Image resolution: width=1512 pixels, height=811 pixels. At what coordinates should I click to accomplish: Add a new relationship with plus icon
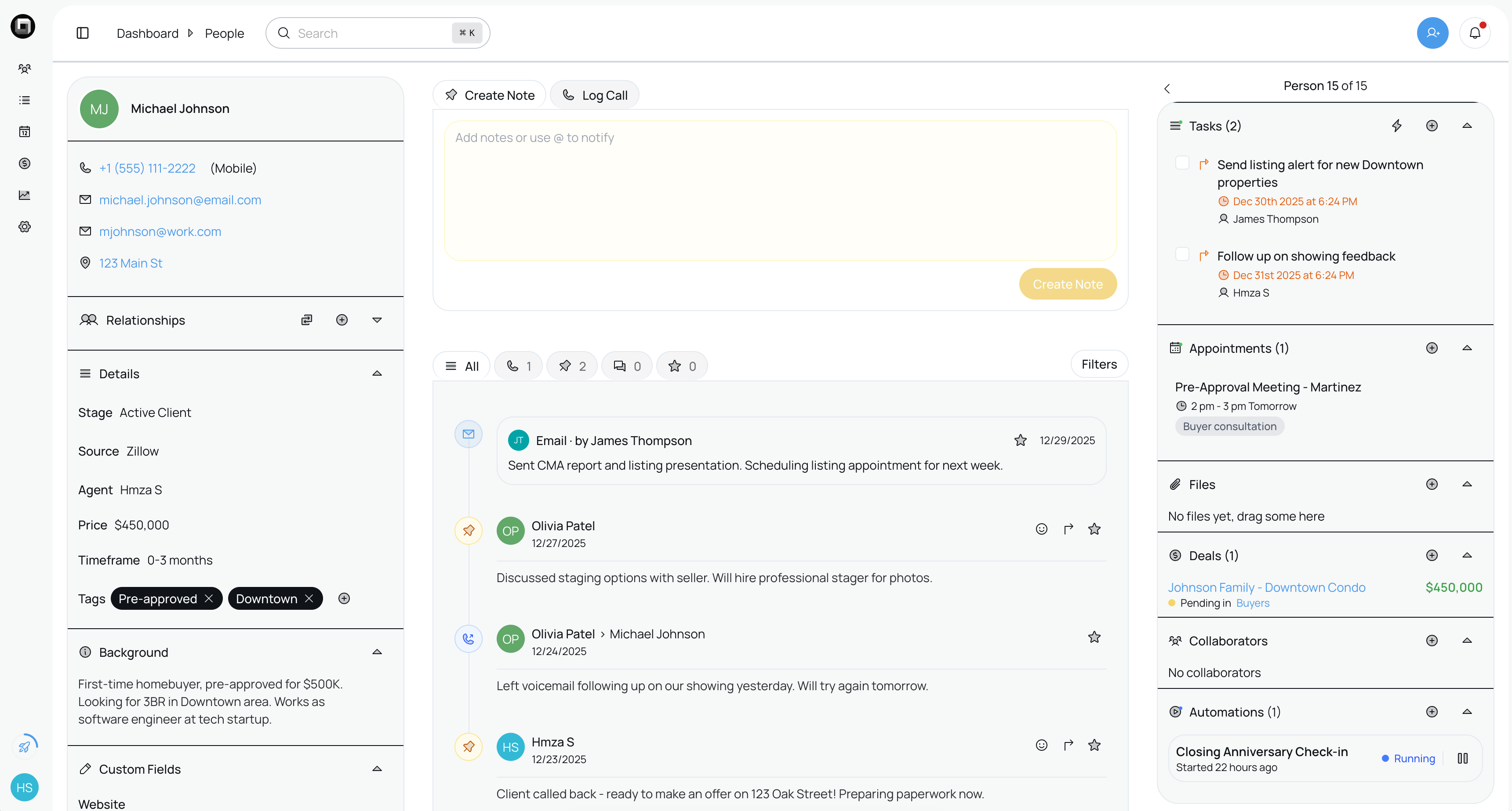click(x=342, y=320)
